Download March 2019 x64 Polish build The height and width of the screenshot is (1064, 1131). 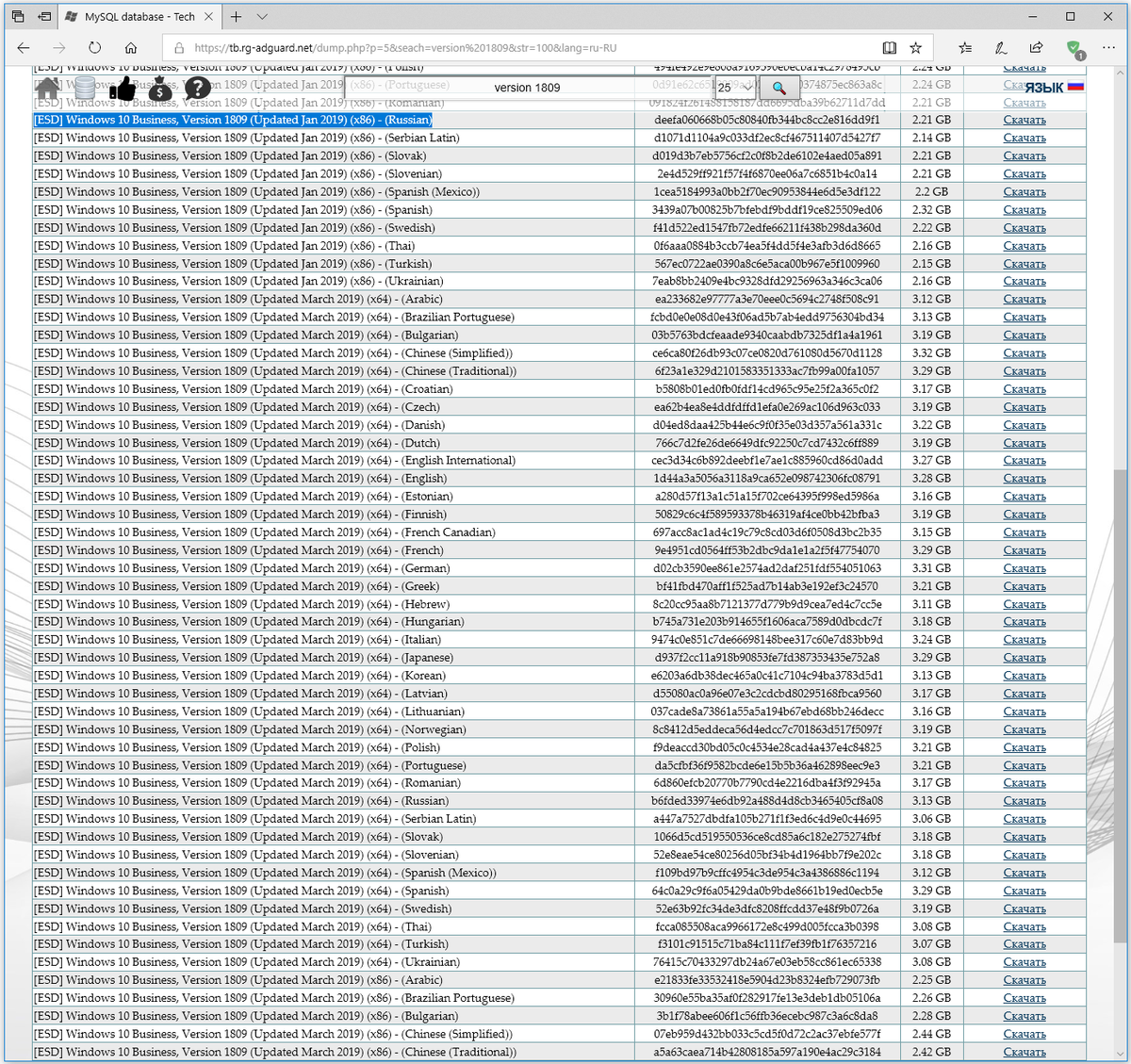[1024, 747]
